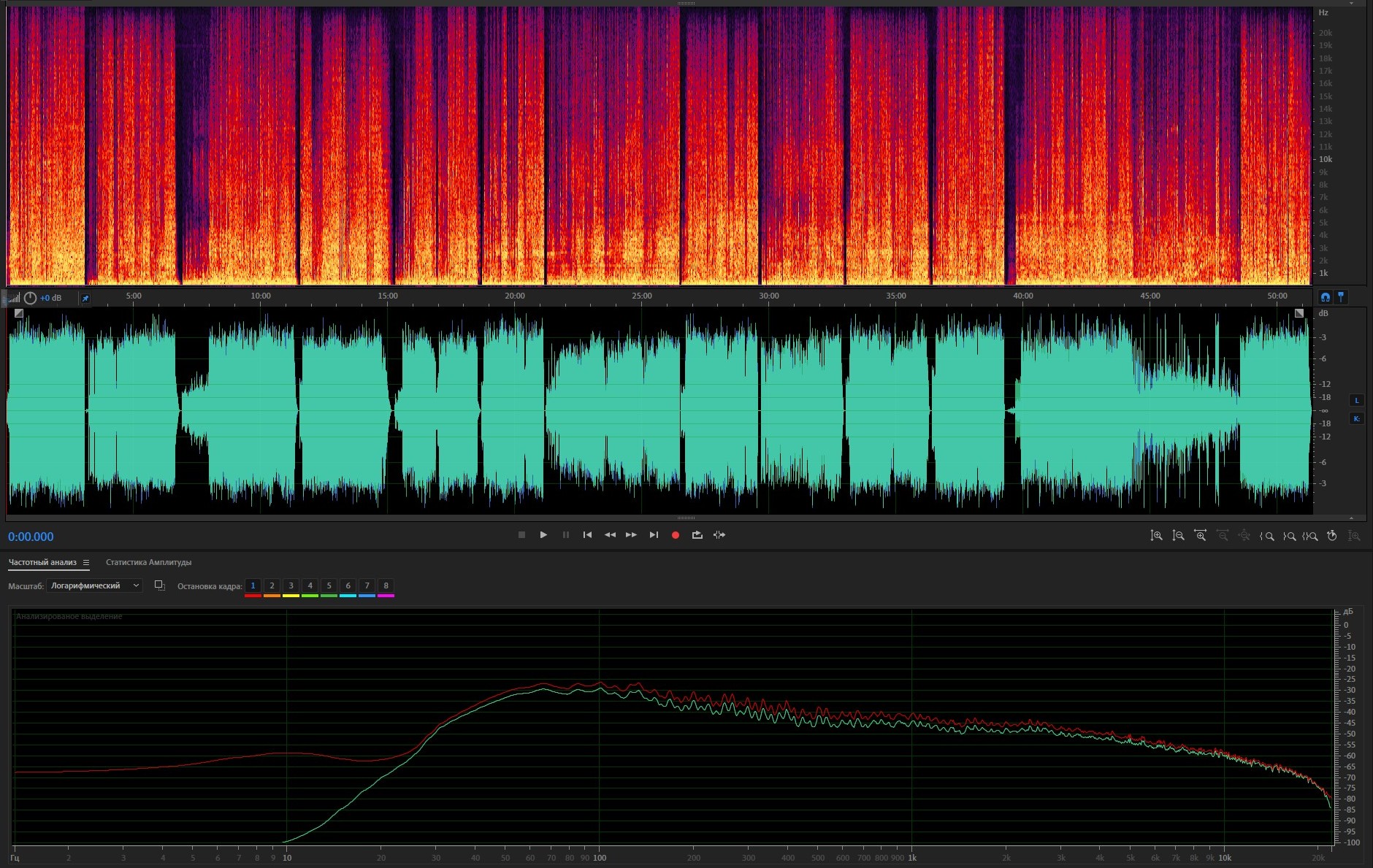Click the 1k label on frequency axis
Viewport: 1373px width, 868px height.
coord(912,858)
